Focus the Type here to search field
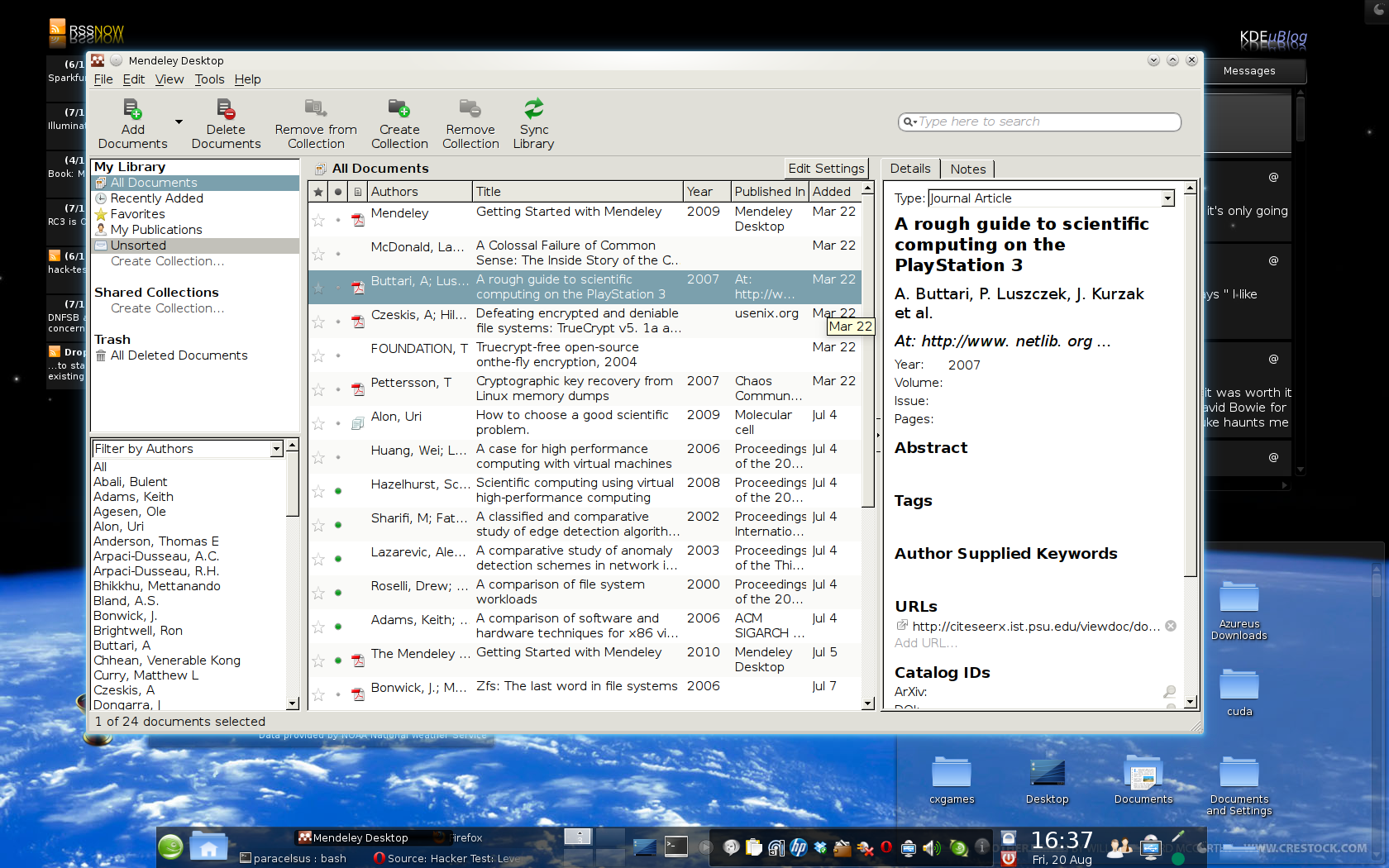 [1039, 122]
